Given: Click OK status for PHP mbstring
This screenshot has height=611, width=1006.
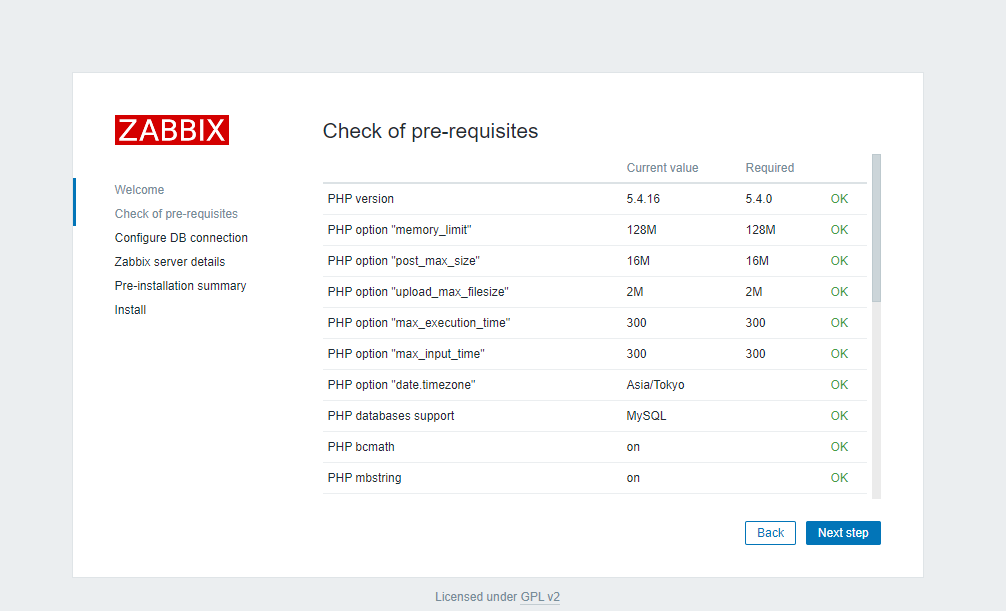Looking at the screenshot, I should coord(839,478).
